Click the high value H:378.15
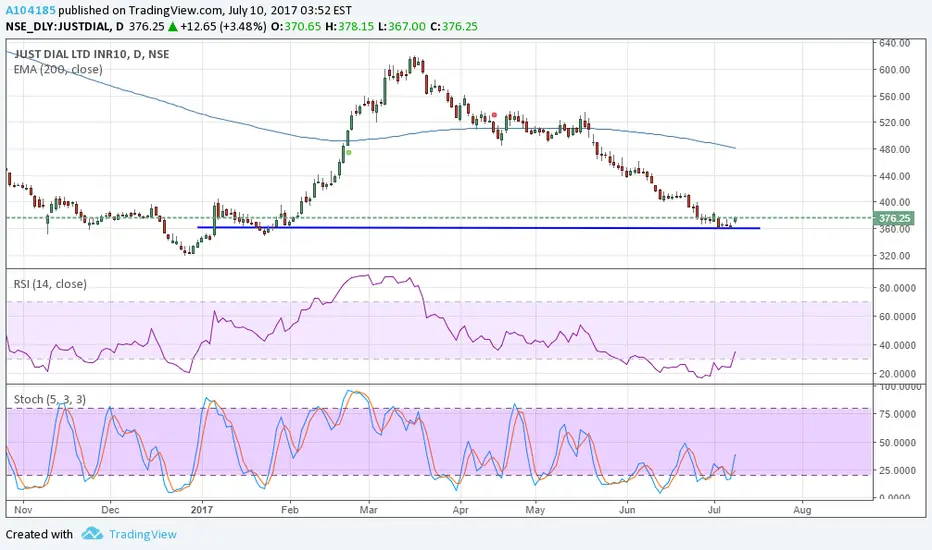This screenshot has height=550, width=932. tap(350, 26)
